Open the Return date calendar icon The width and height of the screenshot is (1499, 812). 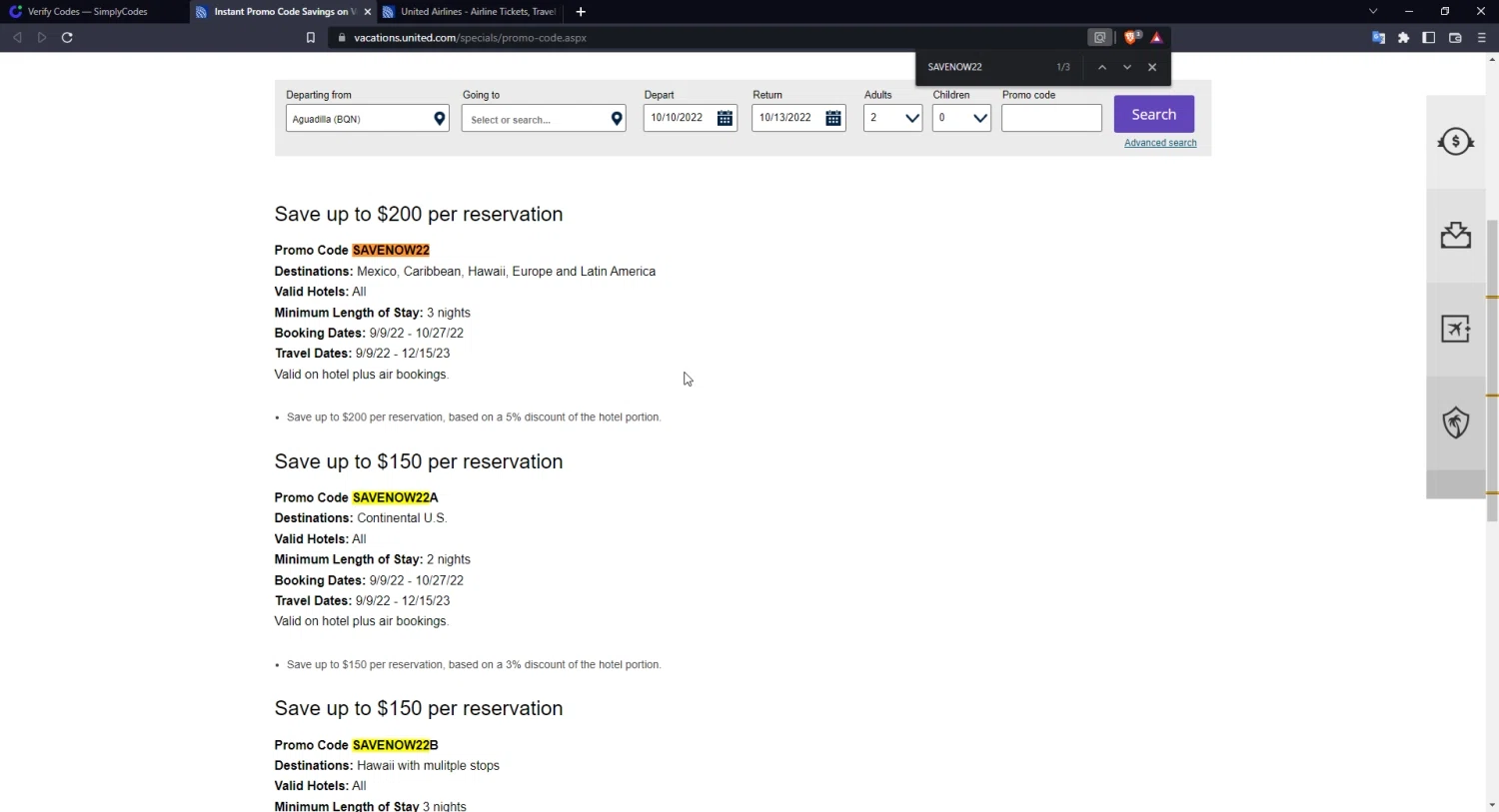click(x=833, y=118)
